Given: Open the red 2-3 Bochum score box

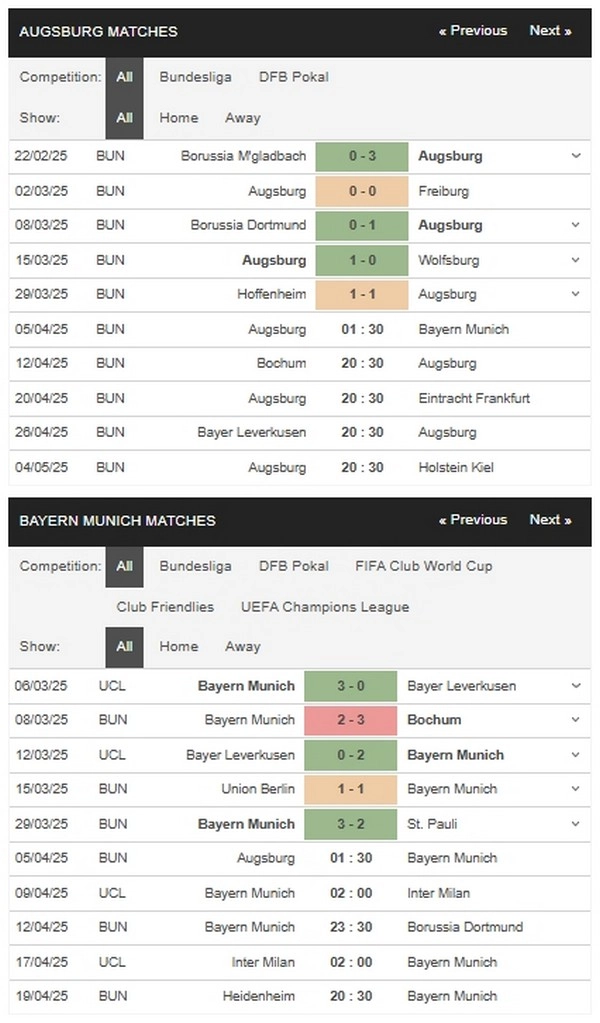Looking at the screenshot, I should pyautogui.click(x=351, y=720).
